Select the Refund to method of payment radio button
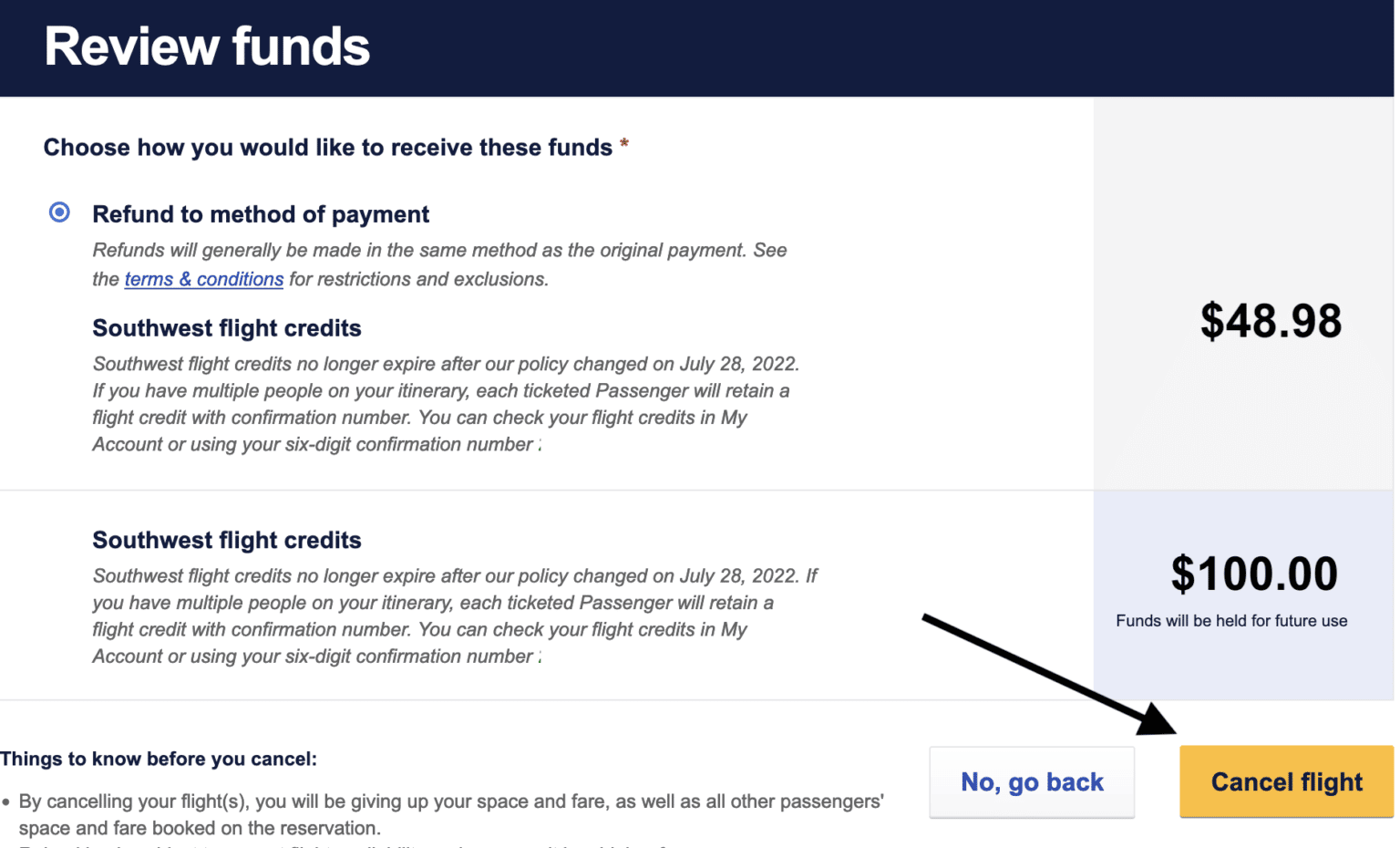The image size is (1400, 848). tap(58, 212)
